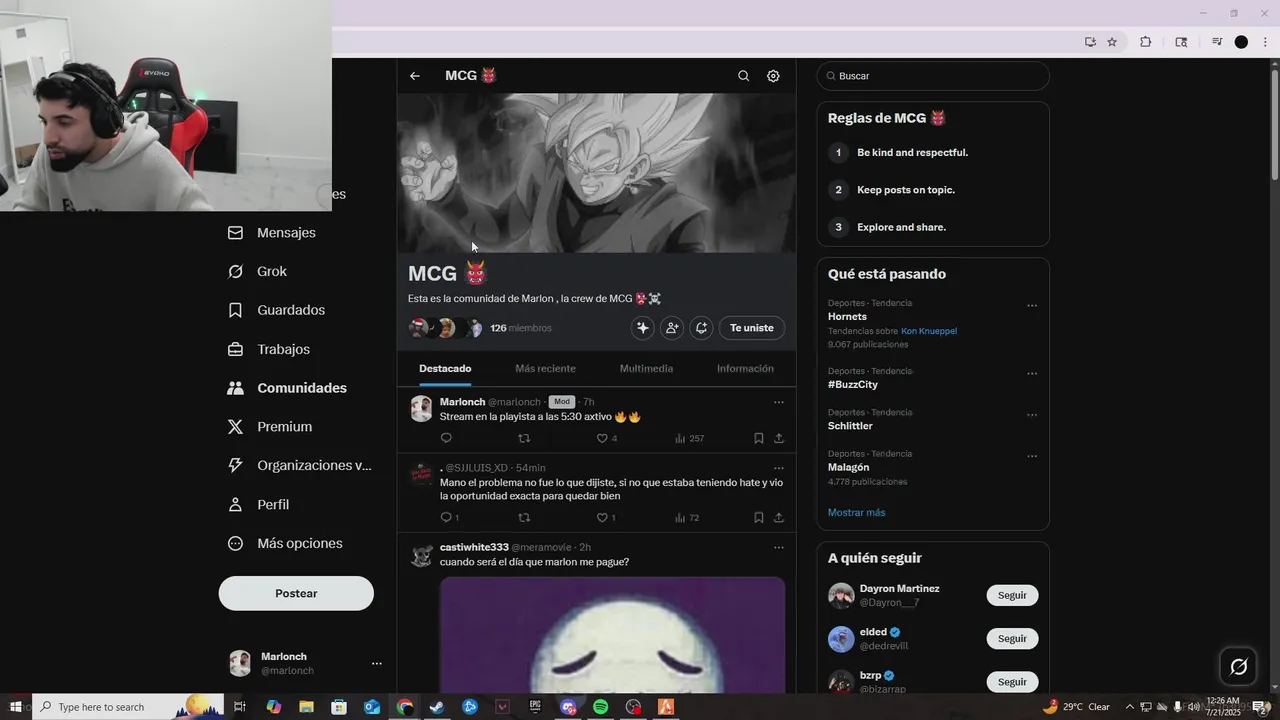The height and width of the screenshot is (720, 1280).
Task: Go back using the arrow beside MCG header
Action: click(415, 76)
